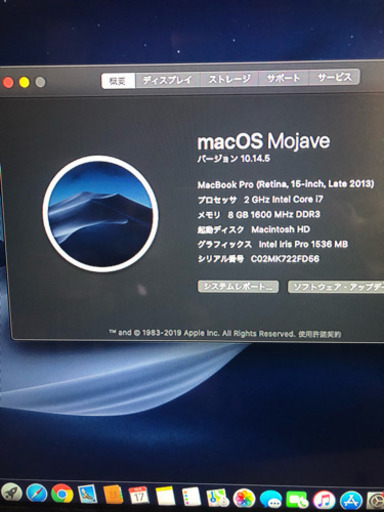
Task: Click the serial number C02MK722FD56
Action: tap(285, 259)
